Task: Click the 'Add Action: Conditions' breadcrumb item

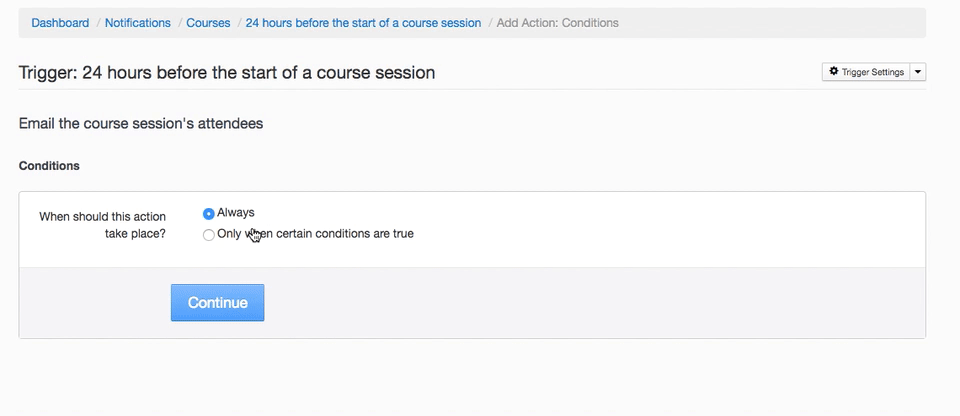Action: click(557, 22)
